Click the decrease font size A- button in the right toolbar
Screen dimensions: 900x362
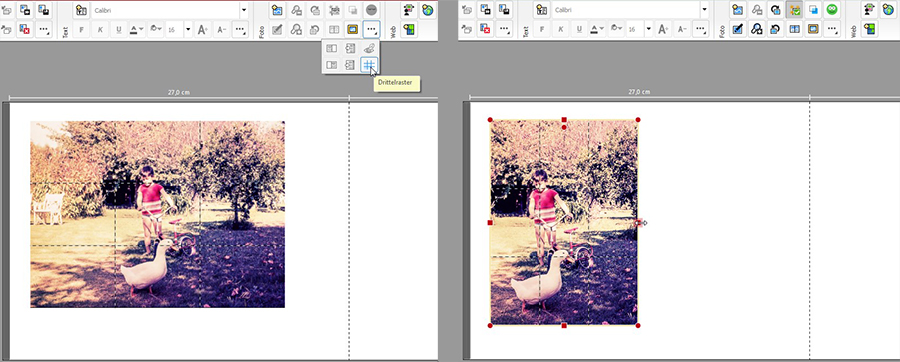[x=682, y=29]
